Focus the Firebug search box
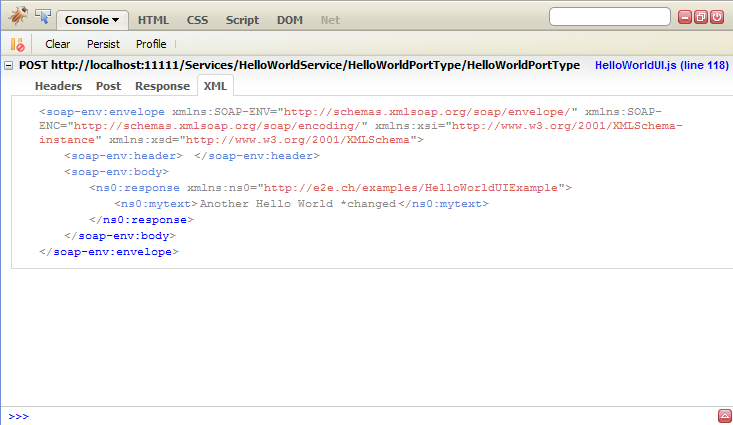The height and width of the screenshot is (425, 733). point(610,17)
